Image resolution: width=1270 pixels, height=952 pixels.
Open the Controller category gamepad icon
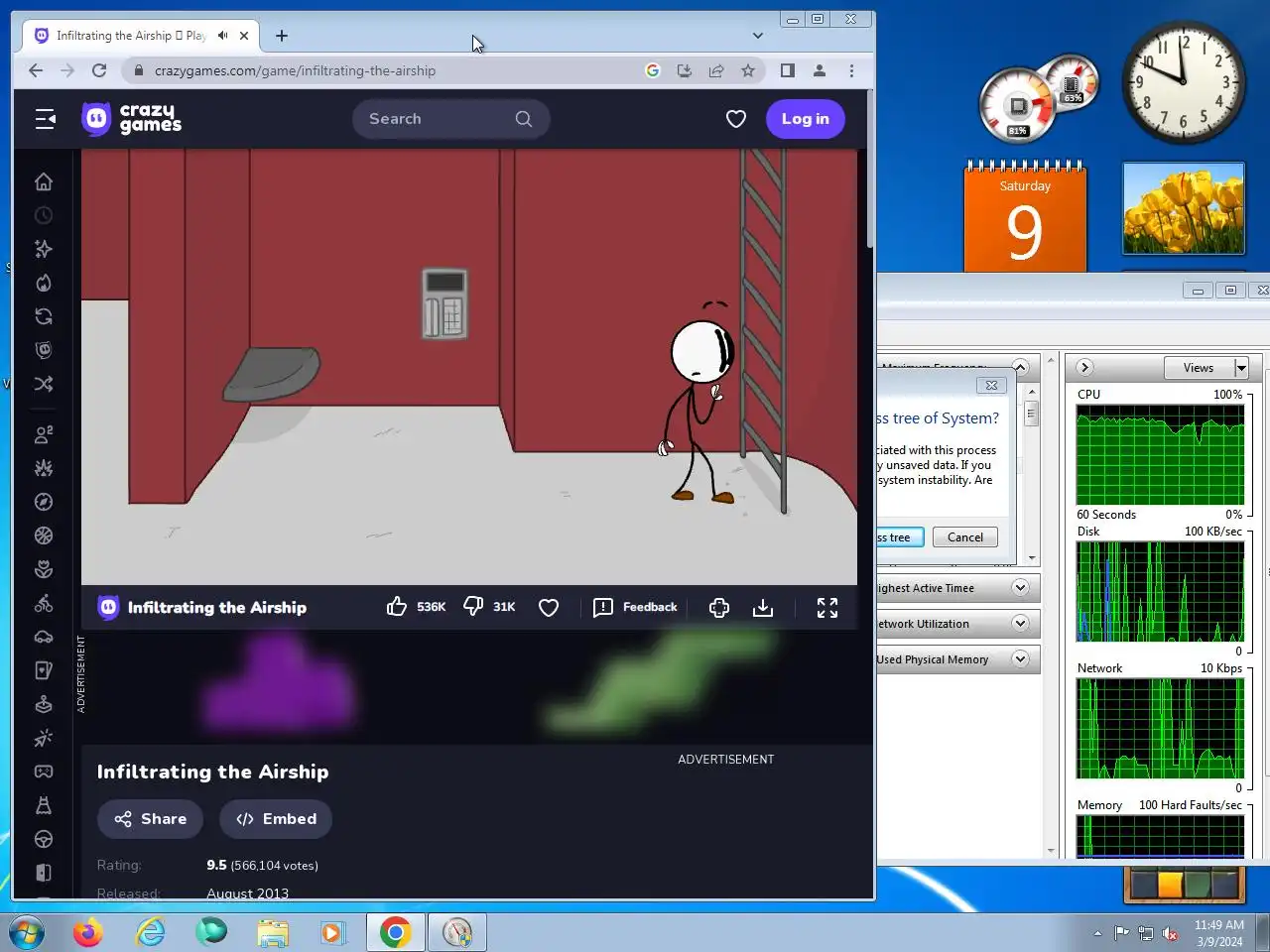(x=44, y=772)
